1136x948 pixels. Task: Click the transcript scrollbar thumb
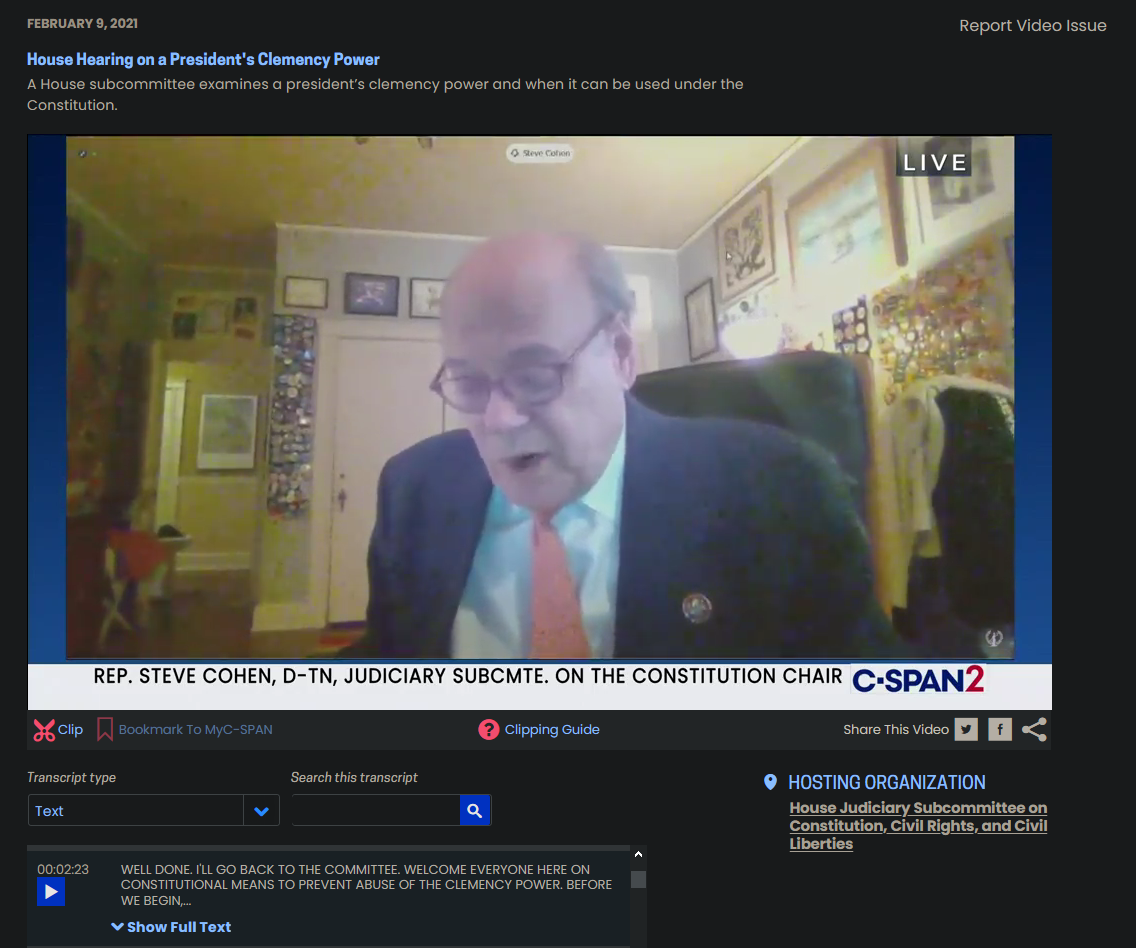[x=638, y=879]
